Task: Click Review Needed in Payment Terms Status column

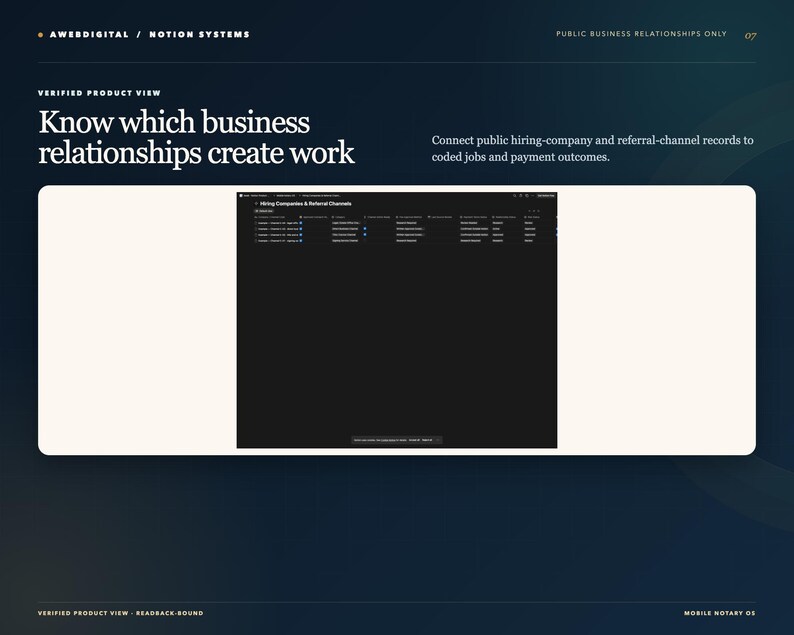Action: (469, 223)
